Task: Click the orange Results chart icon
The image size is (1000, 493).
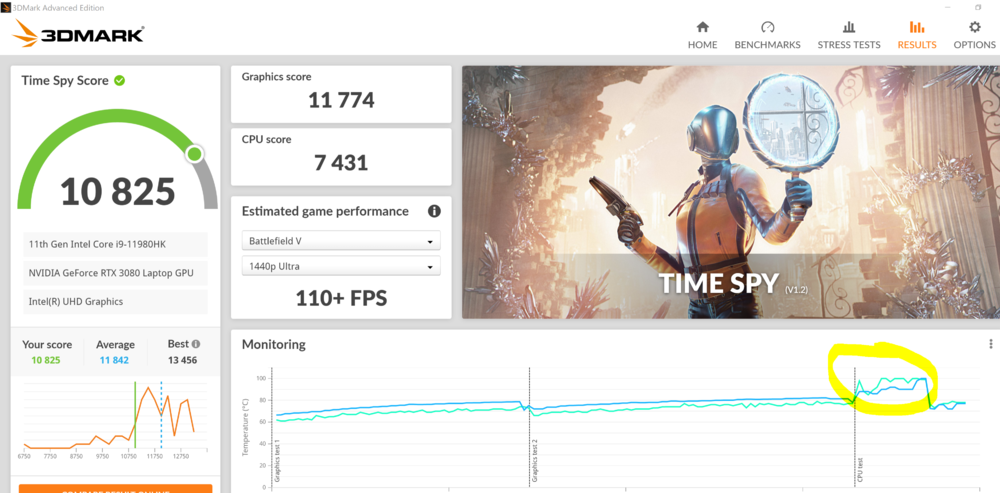Action: 916,27
